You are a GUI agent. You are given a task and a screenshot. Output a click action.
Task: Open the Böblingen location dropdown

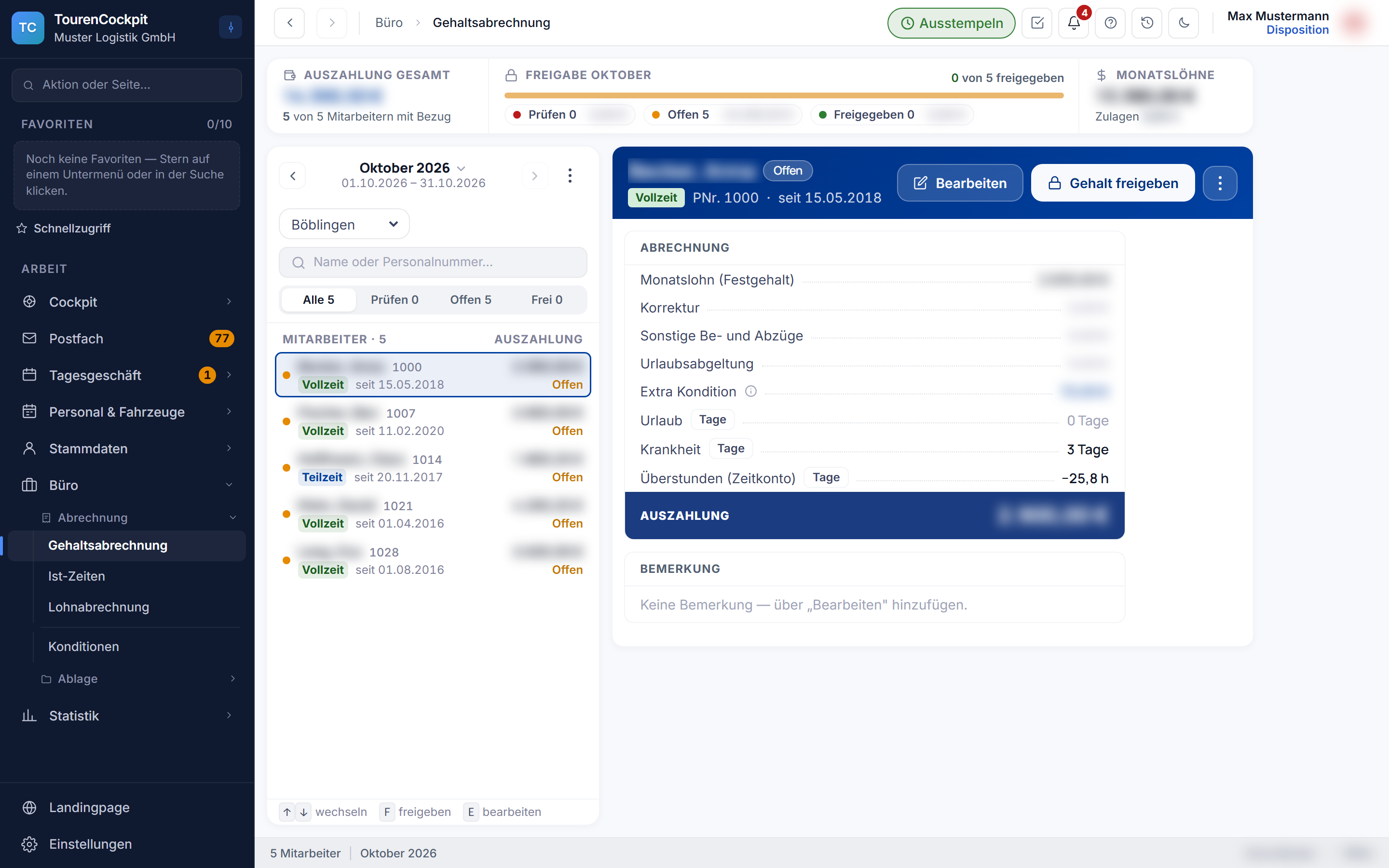click(x=344, y=224)
